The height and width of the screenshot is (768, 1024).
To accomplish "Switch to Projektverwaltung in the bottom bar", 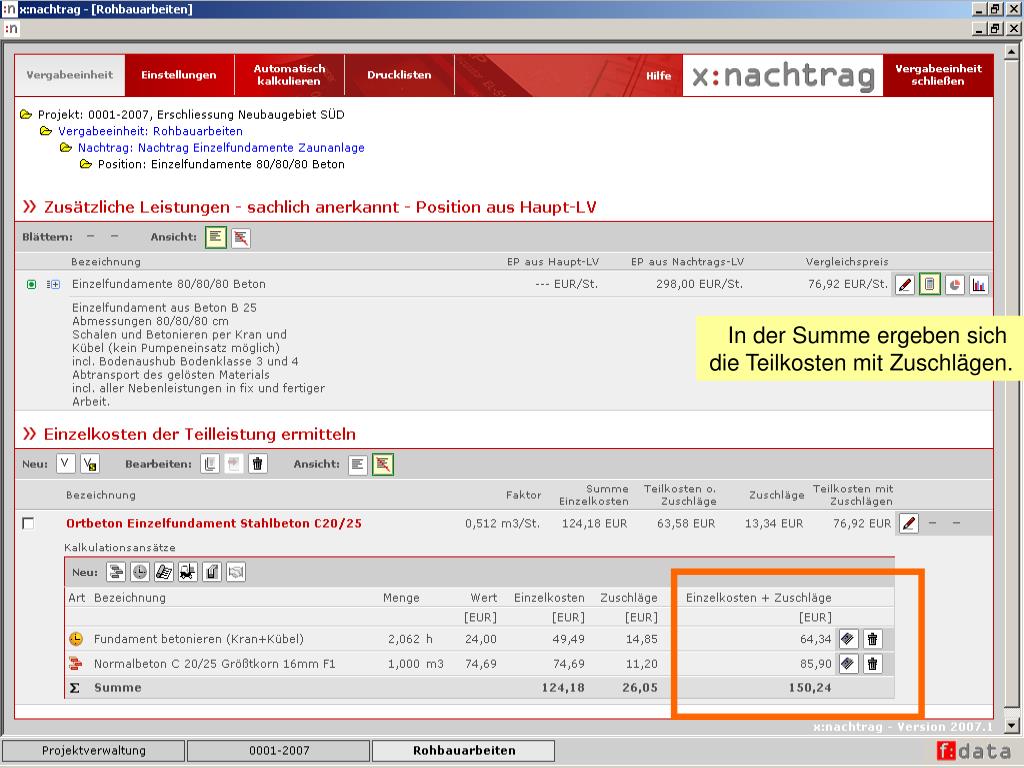I will (93, 751).
